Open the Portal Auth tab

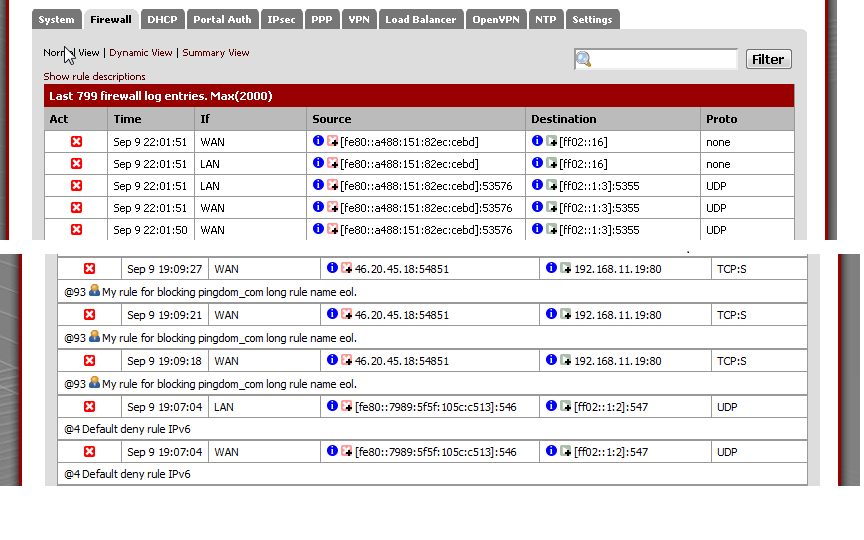tap(222, 19)
